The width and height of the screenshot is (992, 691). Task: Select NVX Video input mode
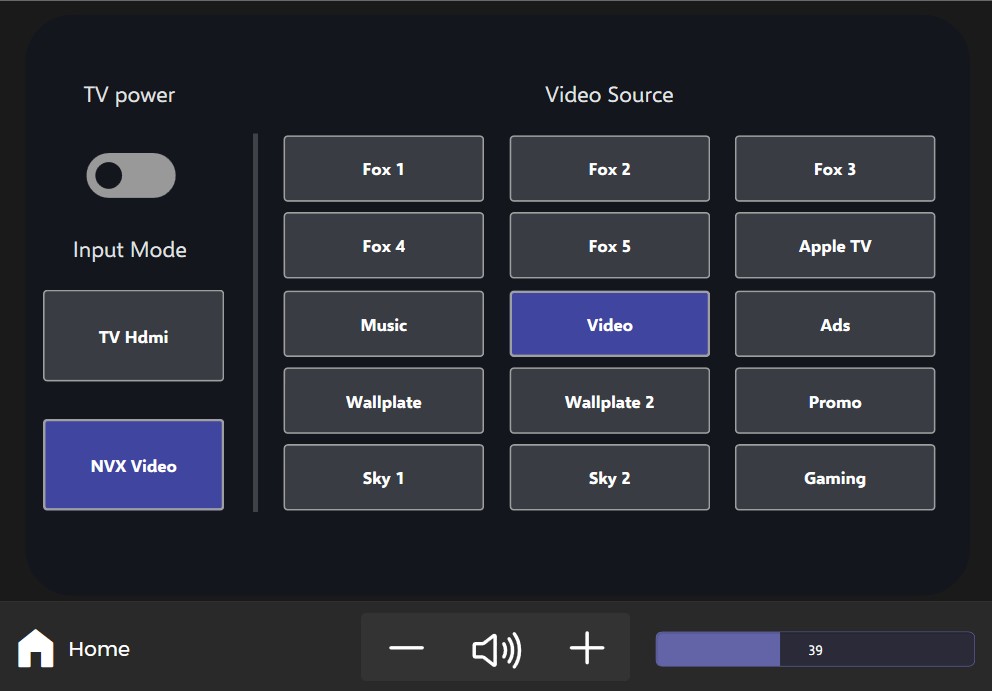[x=132, y=464]
